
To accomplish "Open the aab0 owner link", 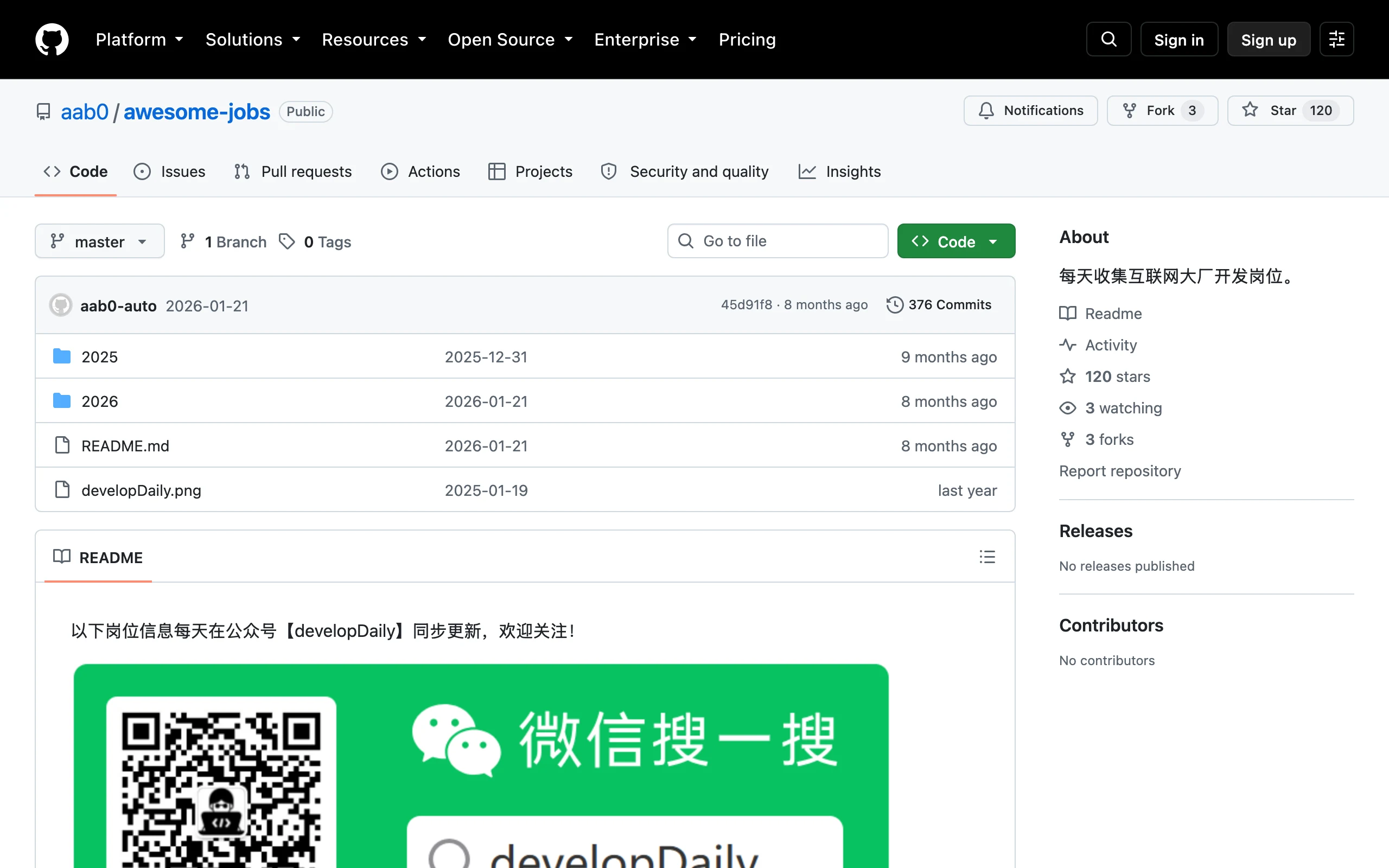I will [x=85, y=111].
